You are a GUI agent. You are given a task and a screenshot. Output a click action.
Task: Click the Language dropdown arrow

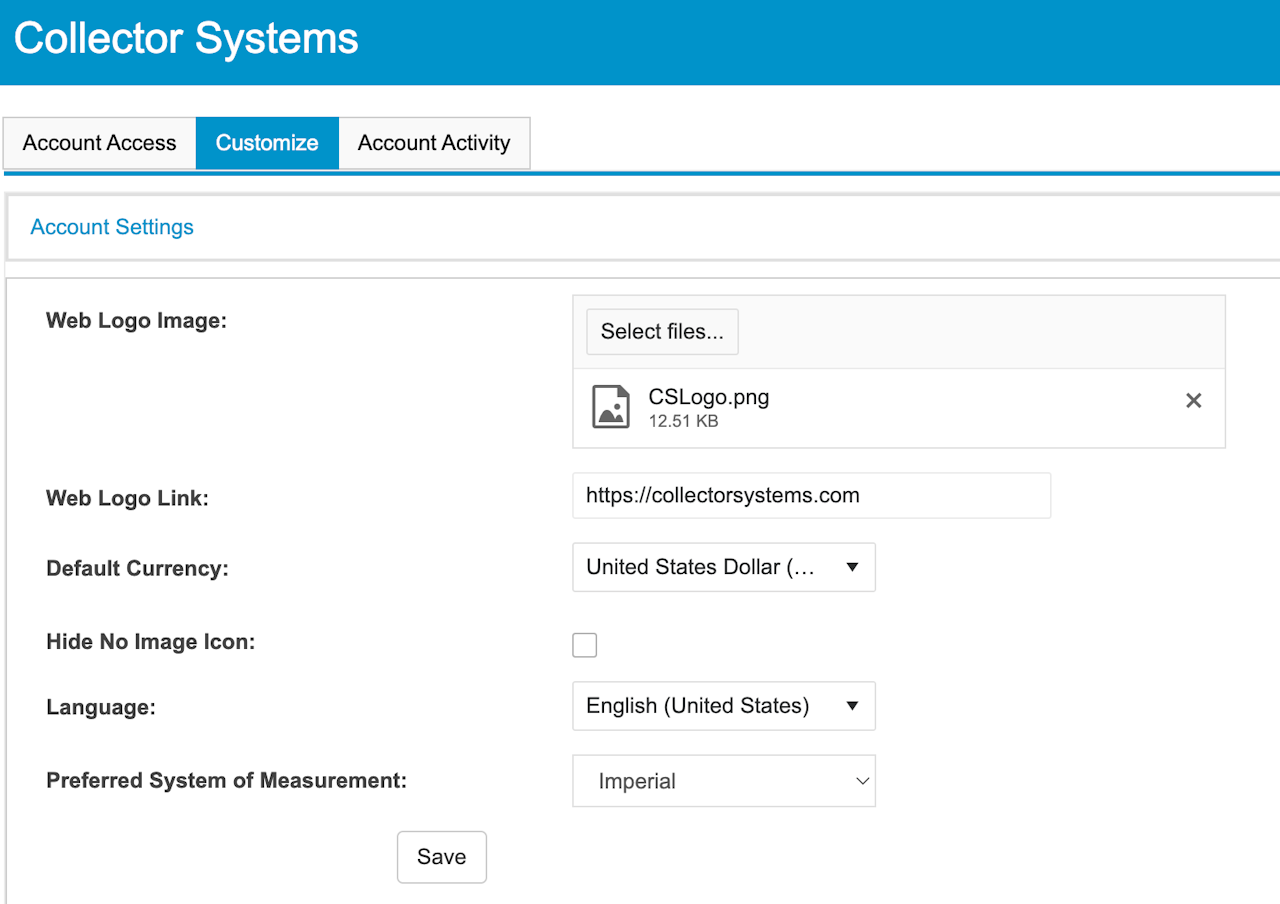click(852, 706)
